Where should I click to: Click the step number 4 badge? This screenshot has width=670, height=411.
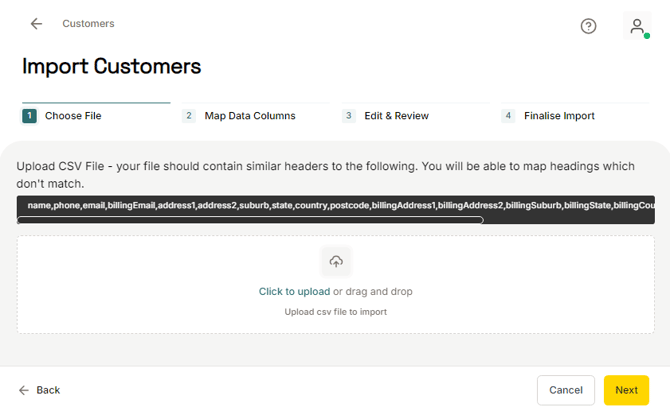click(x=508, y=116)
